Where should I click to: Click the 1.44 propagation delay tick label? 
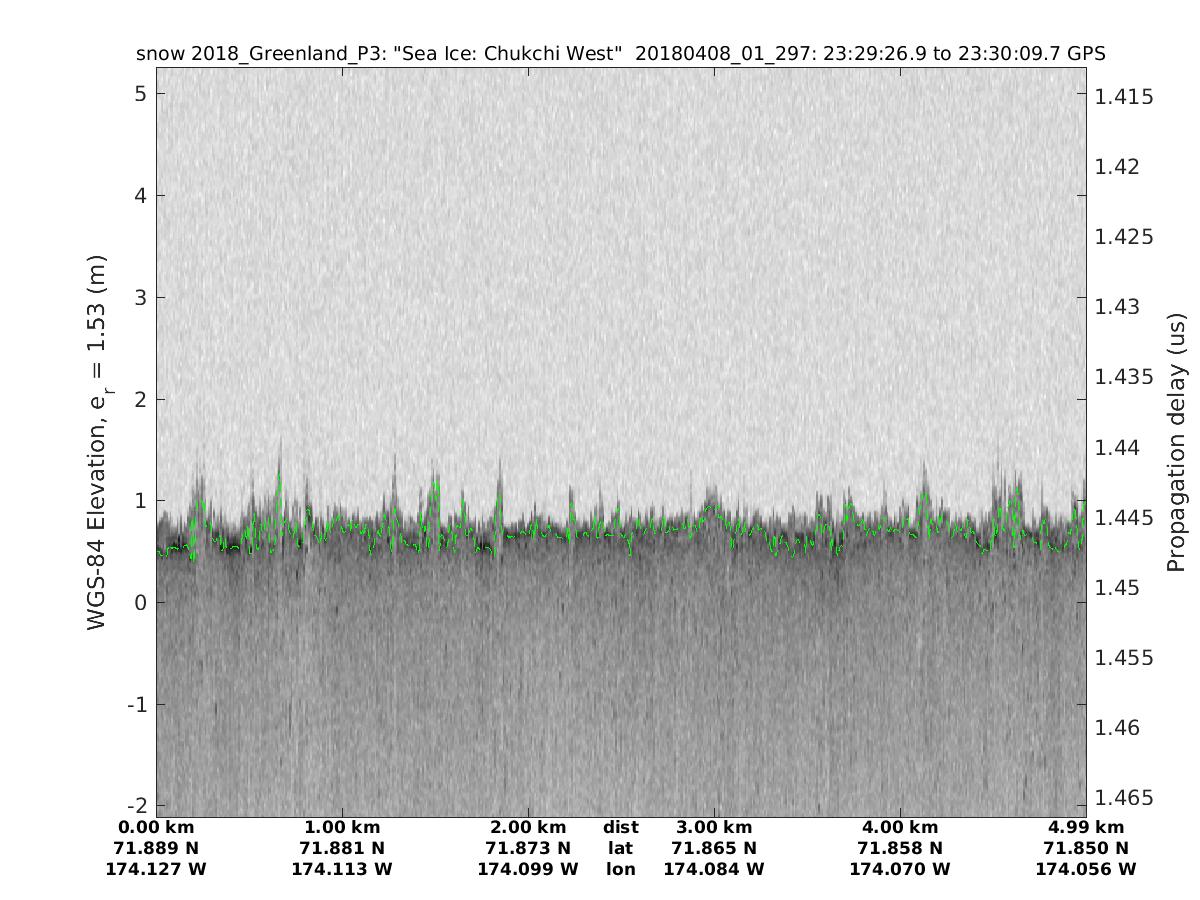1119,447
